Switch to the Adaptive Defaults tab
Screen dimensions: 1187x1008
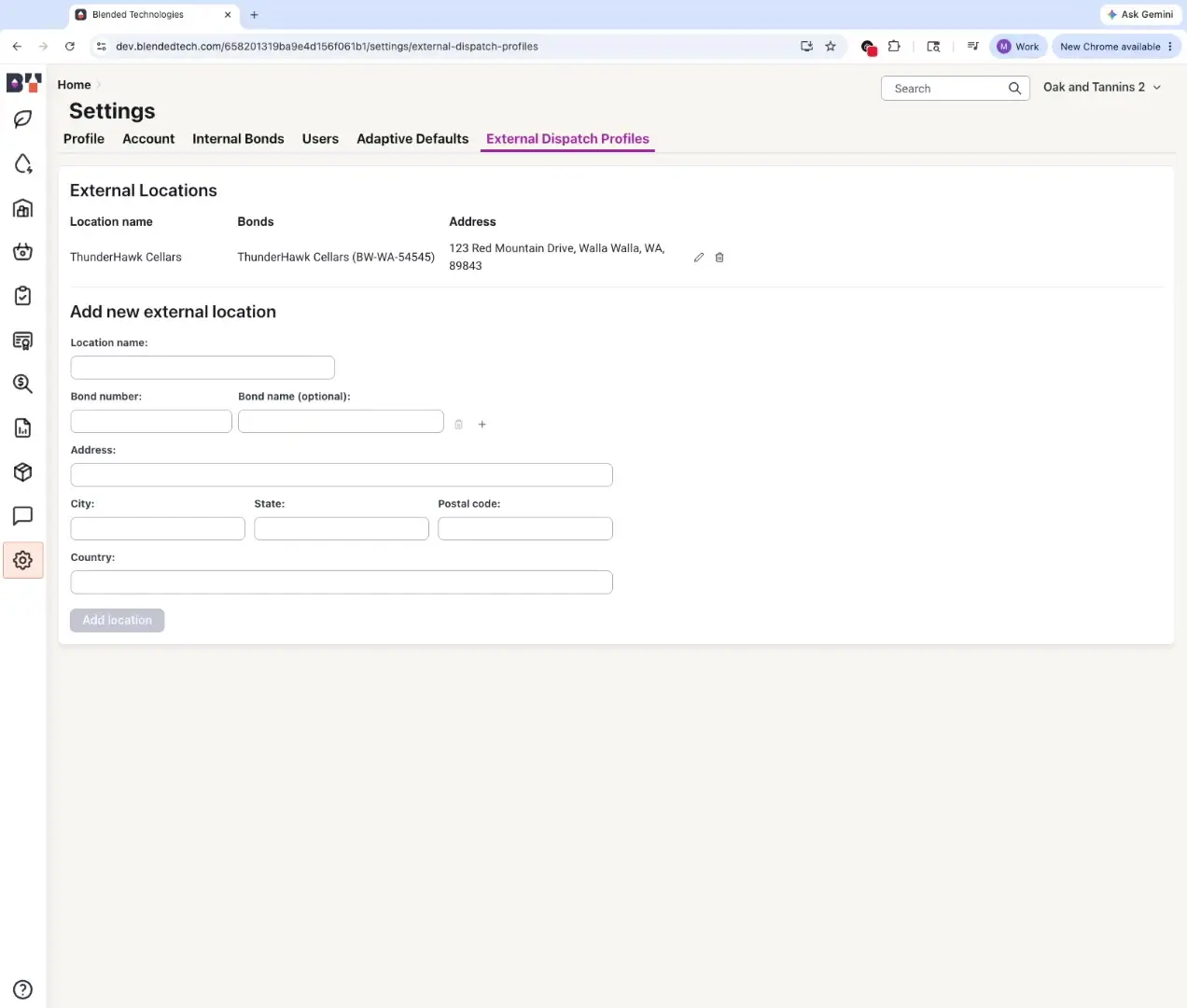pos(412,139)
